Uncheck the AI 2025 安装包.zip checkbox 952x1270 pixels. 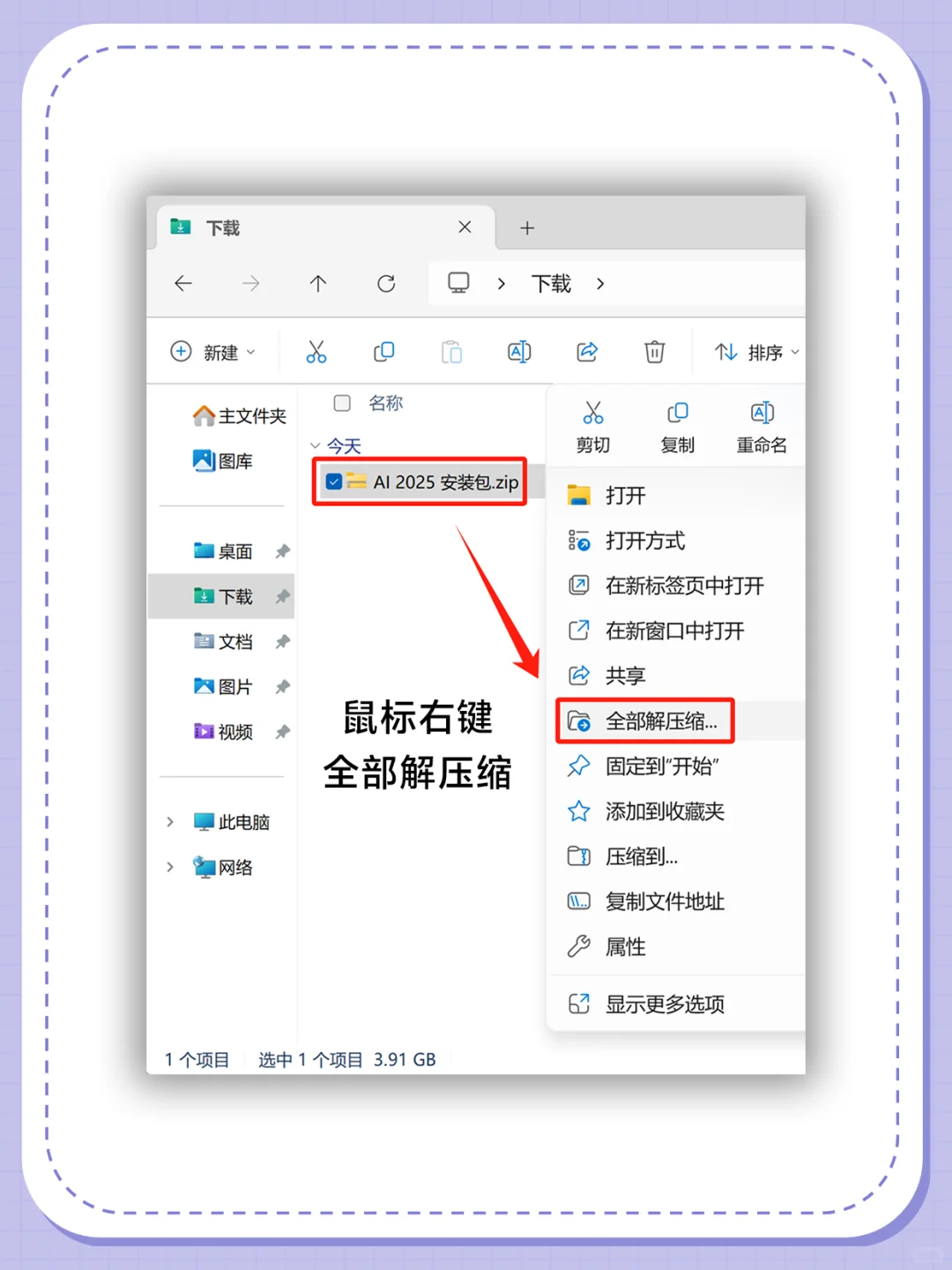click(x=333, y=482)
